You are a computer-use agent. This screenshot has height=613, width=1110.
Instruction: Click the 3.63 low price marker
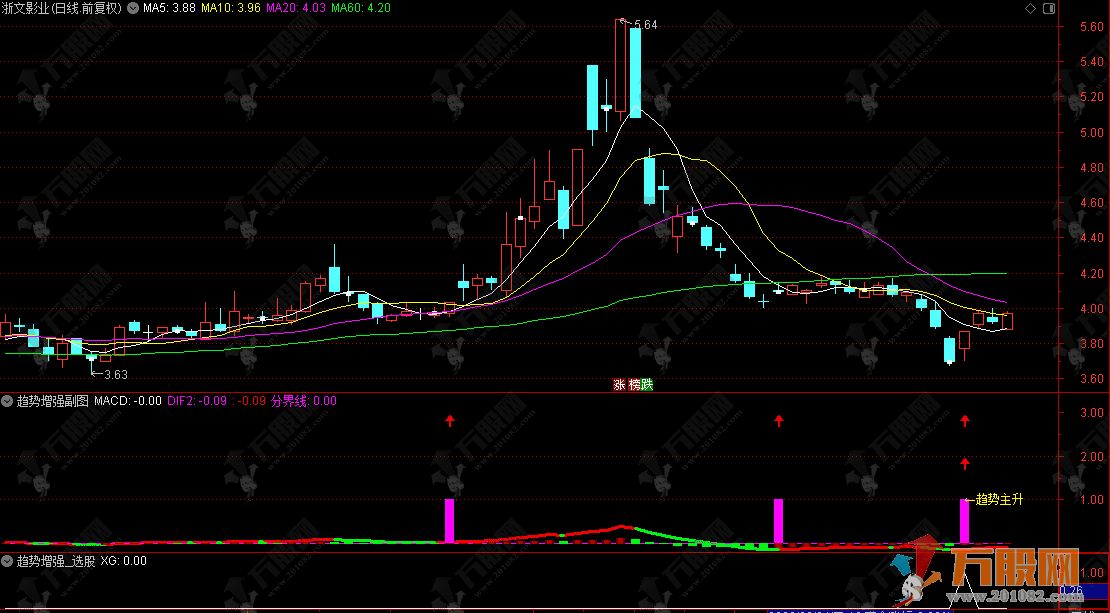pyautogui.click(x=116, y=375)
